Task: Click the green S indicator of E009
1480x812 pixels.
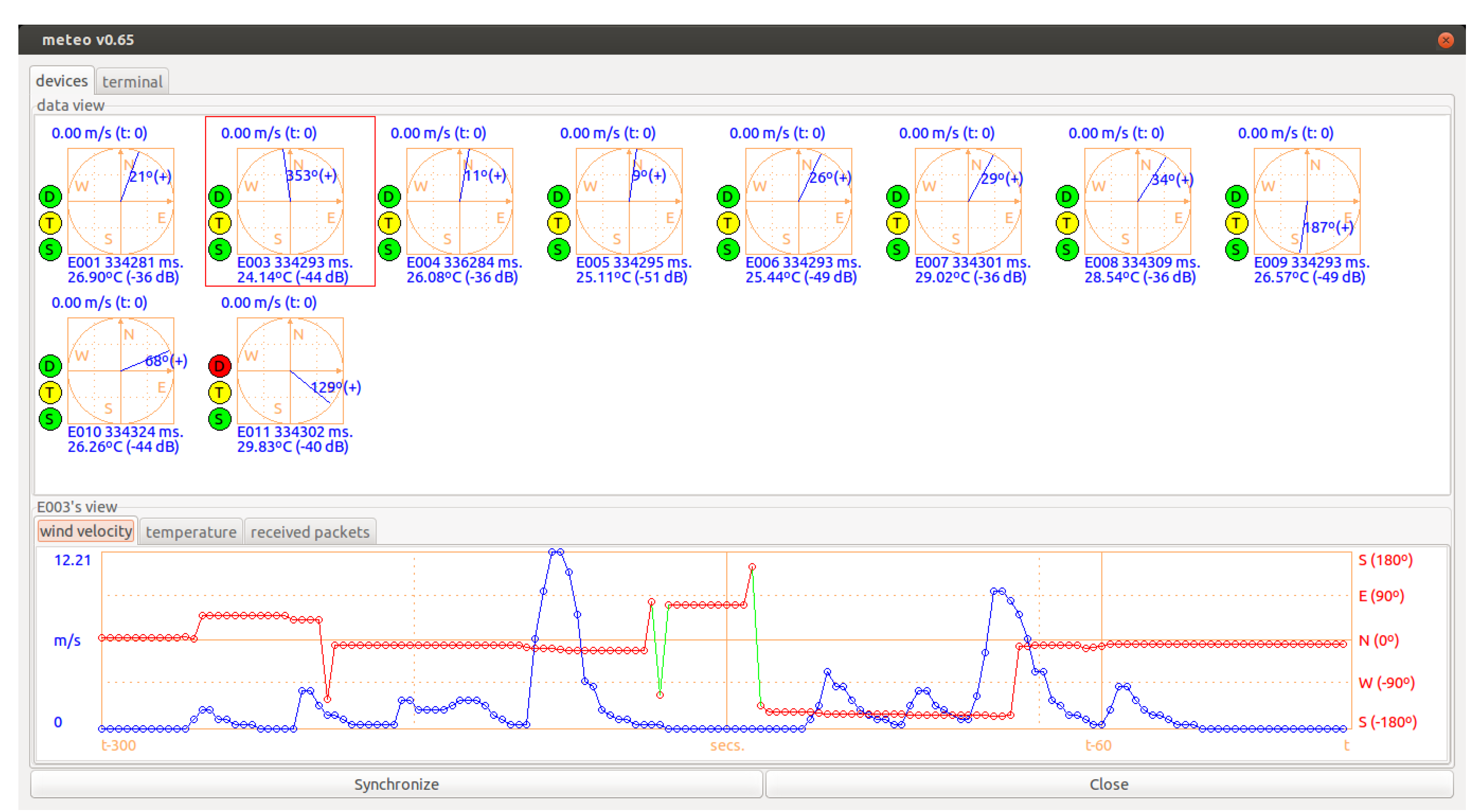Action: tap(1236, 250)
